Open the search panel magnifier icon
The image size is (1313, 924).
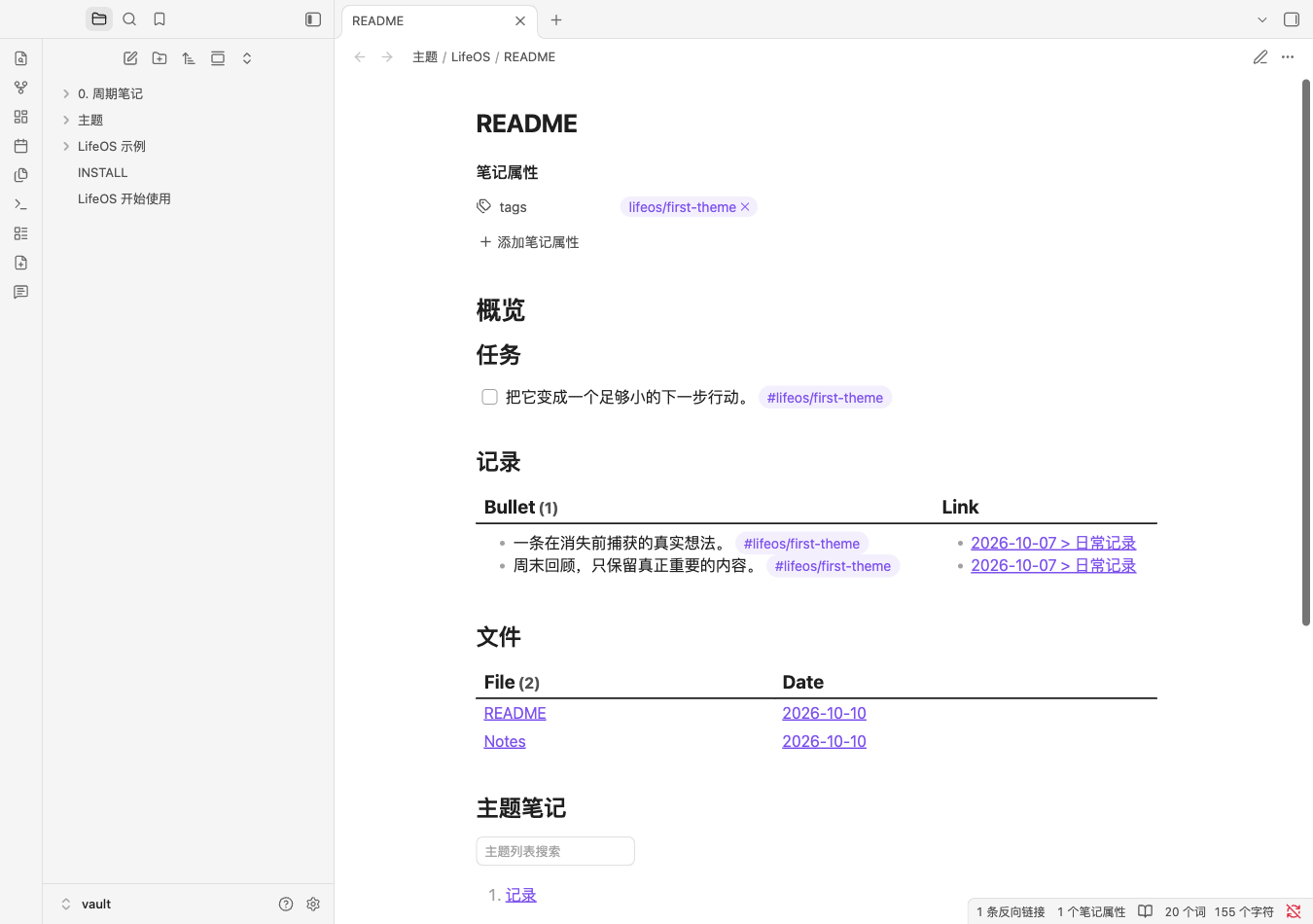(x=129, y=19)
